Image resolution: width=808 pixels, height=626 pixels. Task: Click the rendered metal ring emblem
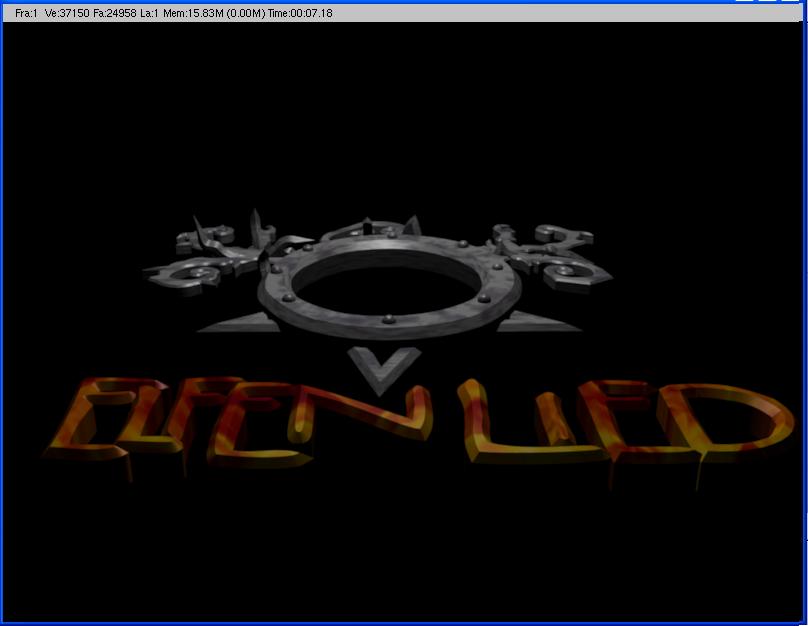pyautogui.click(x=379, y=301)
